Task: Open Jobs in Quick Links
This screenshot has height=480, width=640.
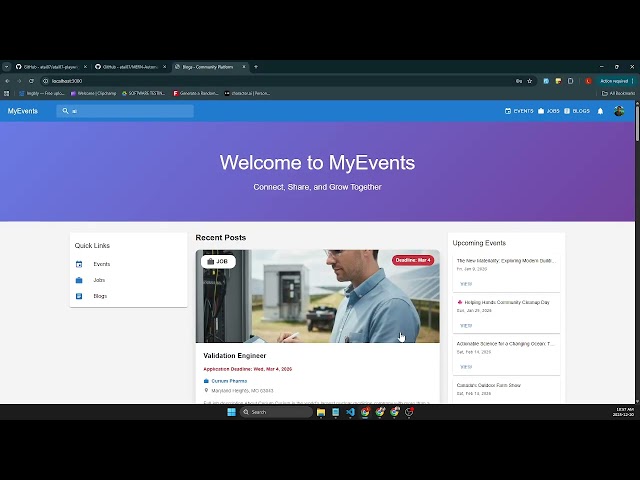Action: [128, 280]
